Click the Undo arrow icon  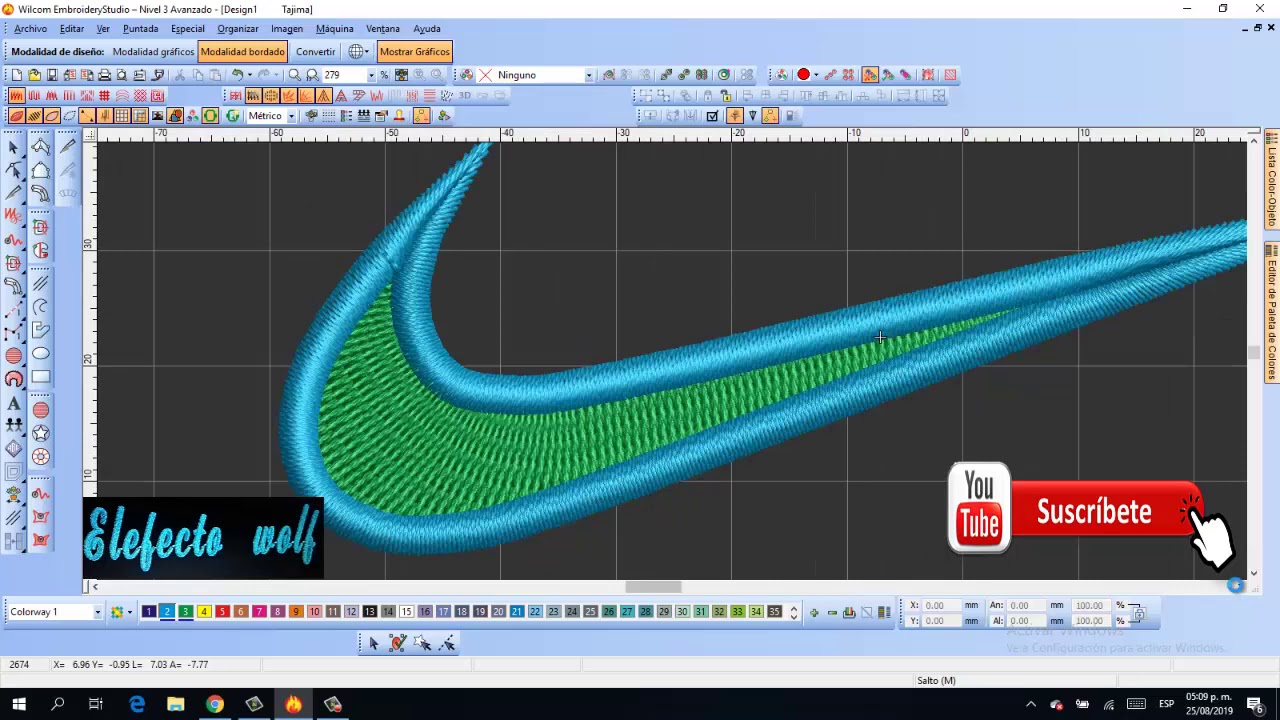[238, 75]
